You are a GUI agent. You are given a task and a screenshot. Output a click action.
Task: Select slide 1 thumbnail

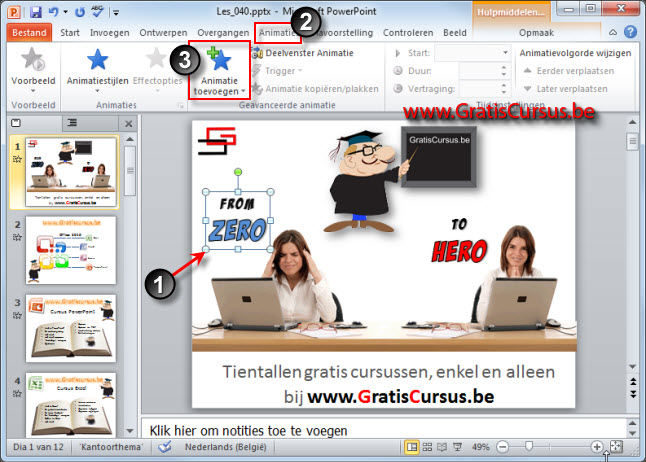(x=71, y=172)
